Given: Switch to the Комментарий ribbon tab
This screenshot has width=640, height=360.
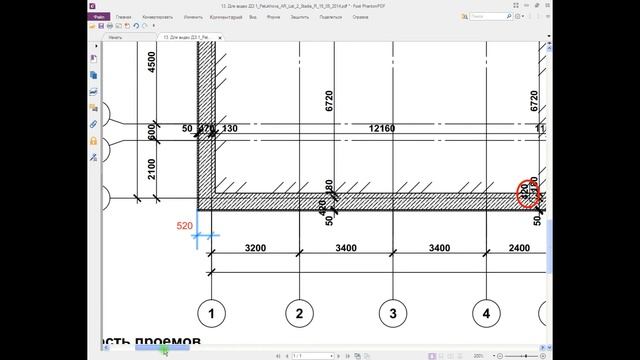Looking at the screenshot, I should (226, 17).
